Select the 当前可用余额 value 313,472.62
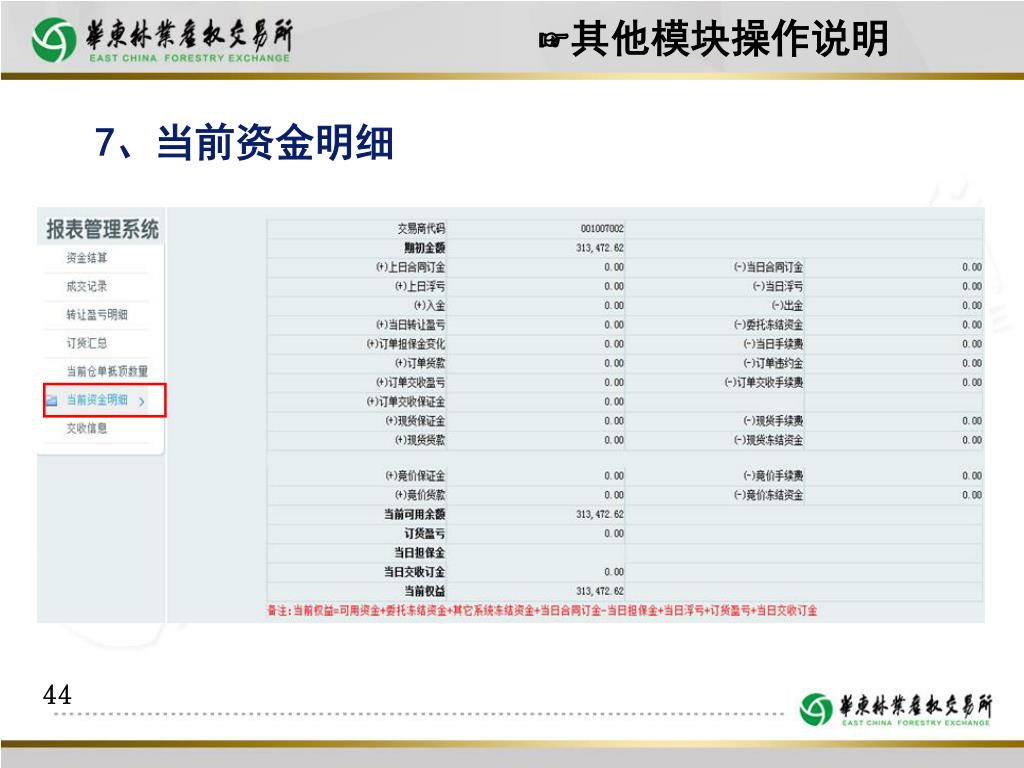The height and width of the screenshot is (768, 1024). [x=600, y=515]
